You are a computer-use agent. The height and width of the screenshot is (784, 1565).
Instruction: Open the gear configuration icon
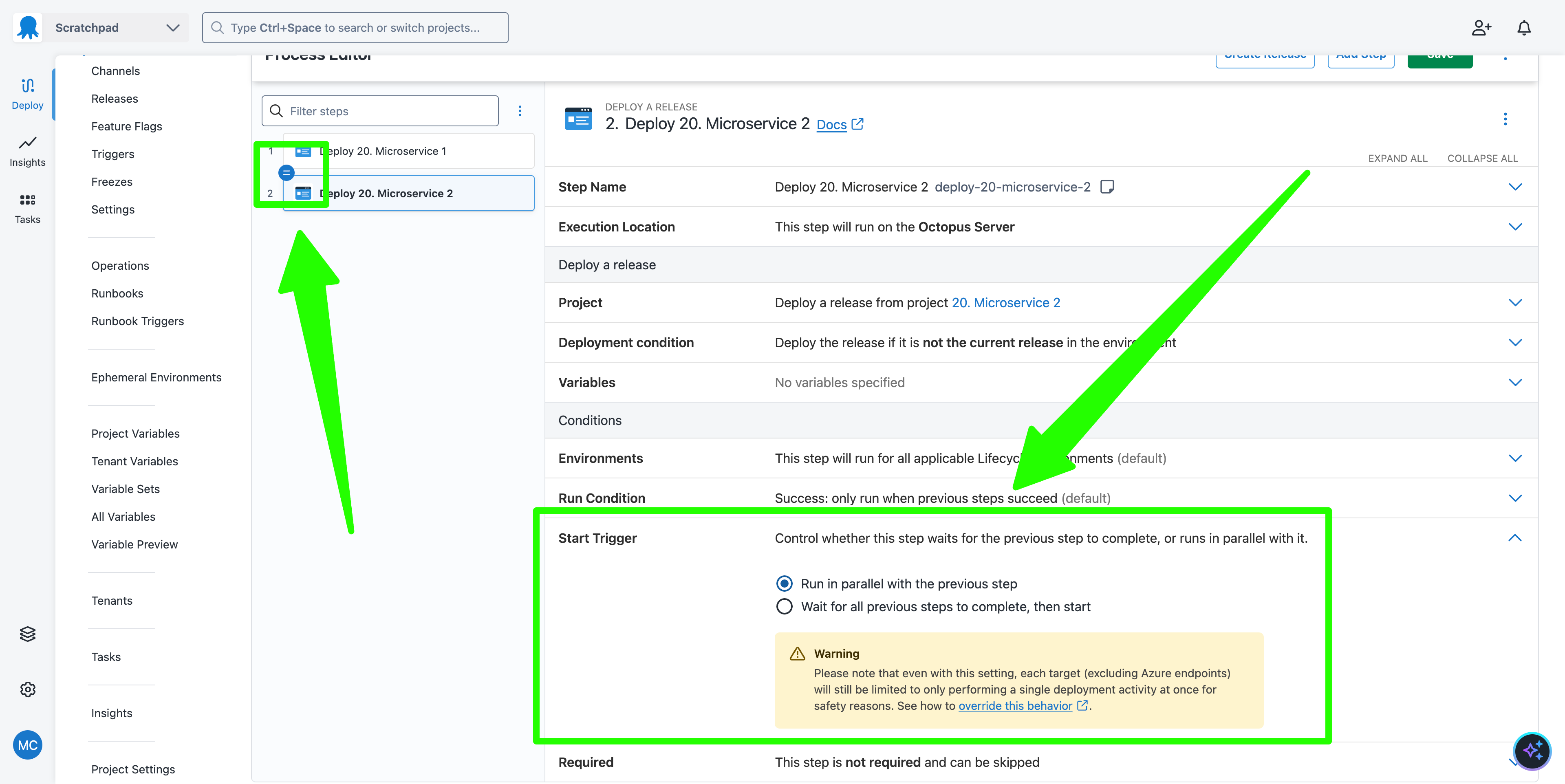tap(27, 689)
